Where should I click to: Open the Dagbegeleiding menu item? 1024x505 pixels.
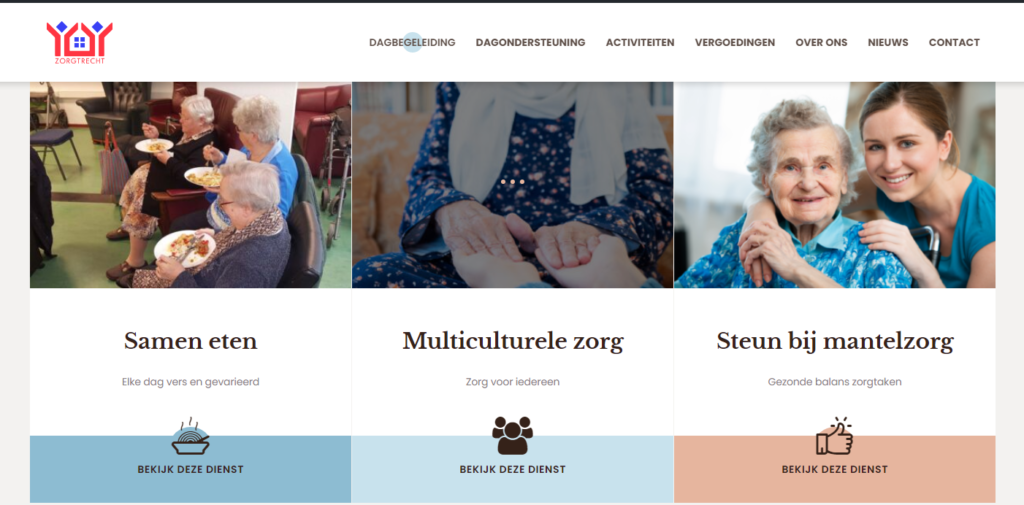412,42
